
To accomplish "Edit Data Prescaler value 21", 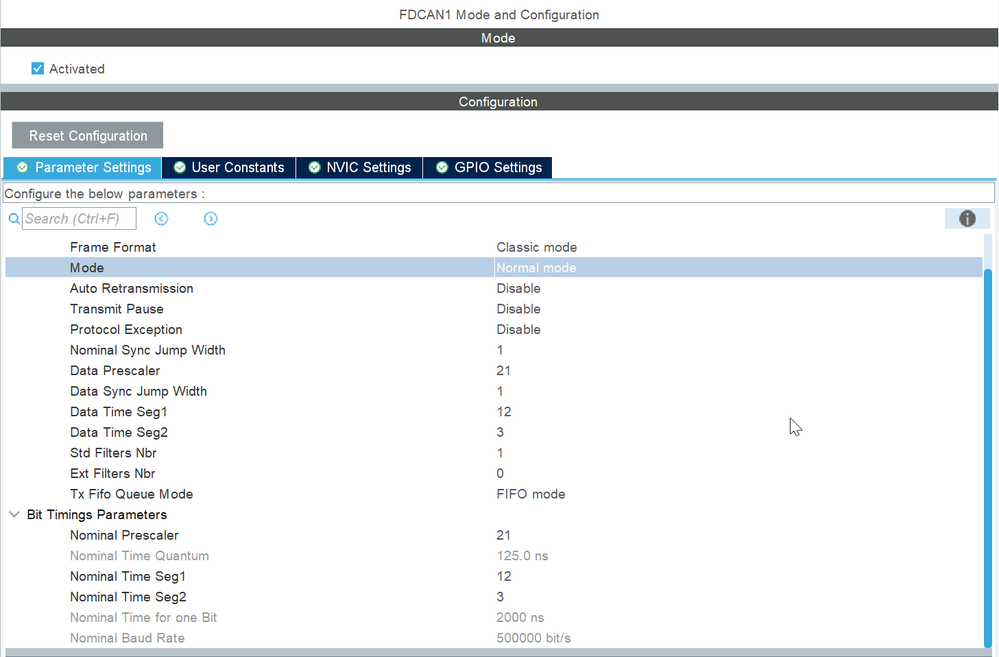I will 503,370.
